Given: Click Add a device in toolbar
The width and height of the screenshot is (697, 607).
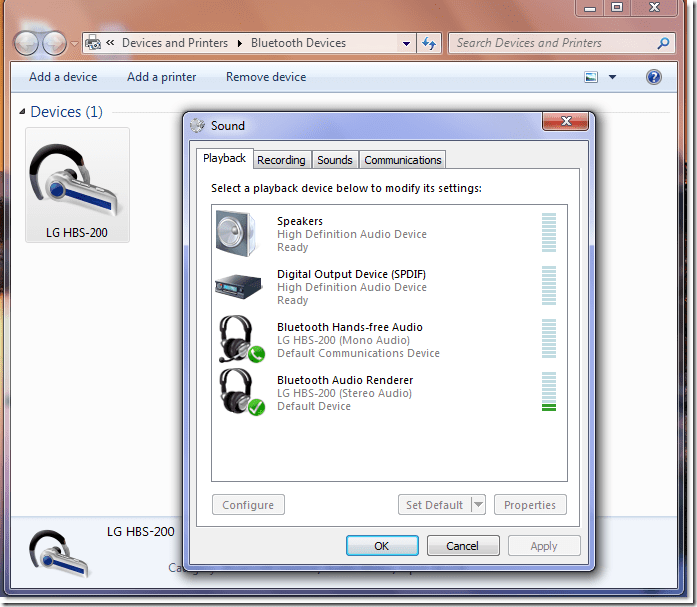Looking at the screenshot, I should [x=63, y=77].
